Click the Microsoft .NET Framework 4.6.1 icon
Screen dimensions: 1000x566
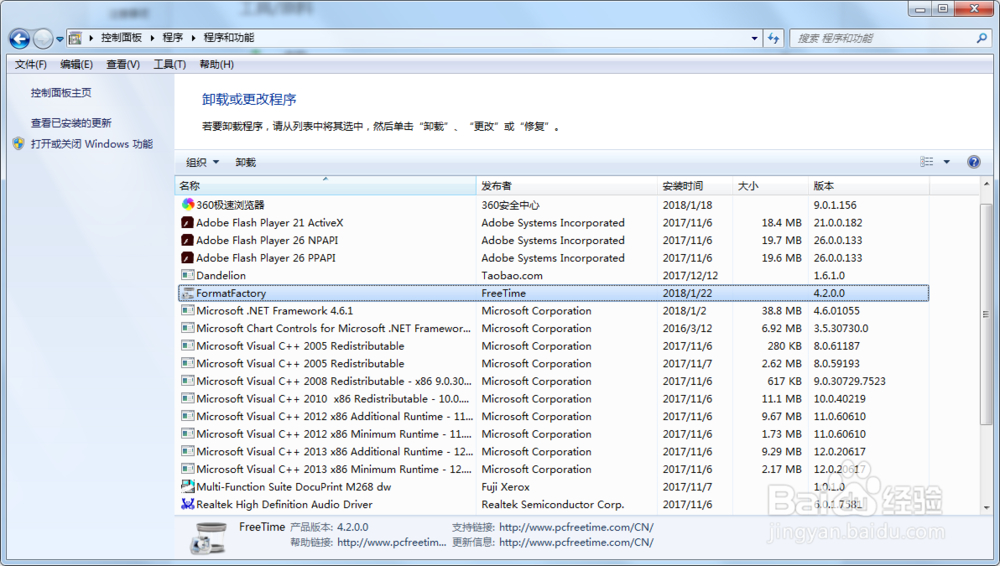click(x=188, y=310)
